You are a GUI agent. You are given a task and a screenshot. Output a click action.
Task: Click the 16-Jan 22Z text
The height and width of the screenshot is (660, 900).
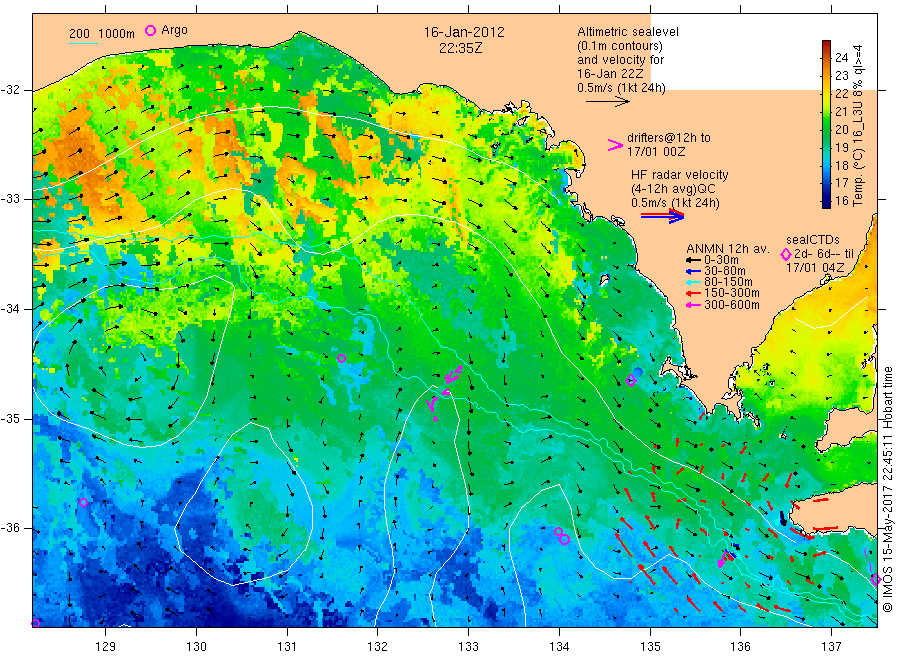pos(610,74)
